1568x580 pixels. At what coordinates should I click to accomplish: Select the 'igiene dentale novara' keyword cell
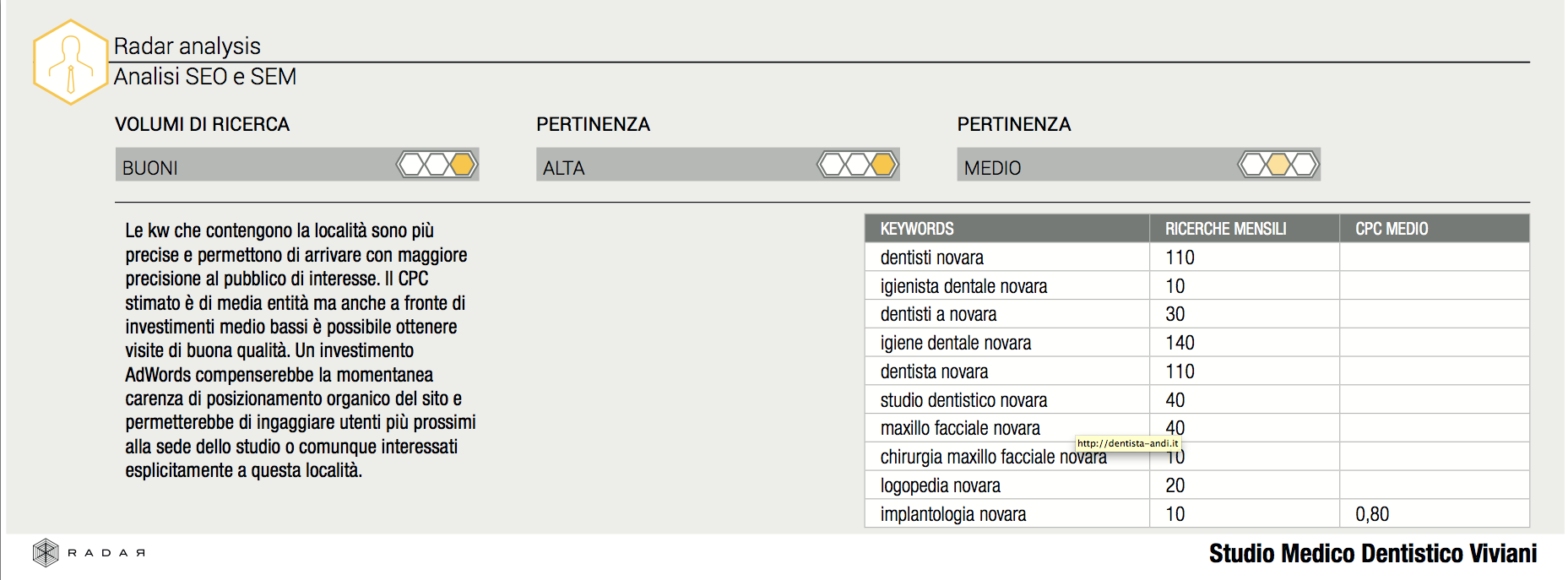[955, 343]
